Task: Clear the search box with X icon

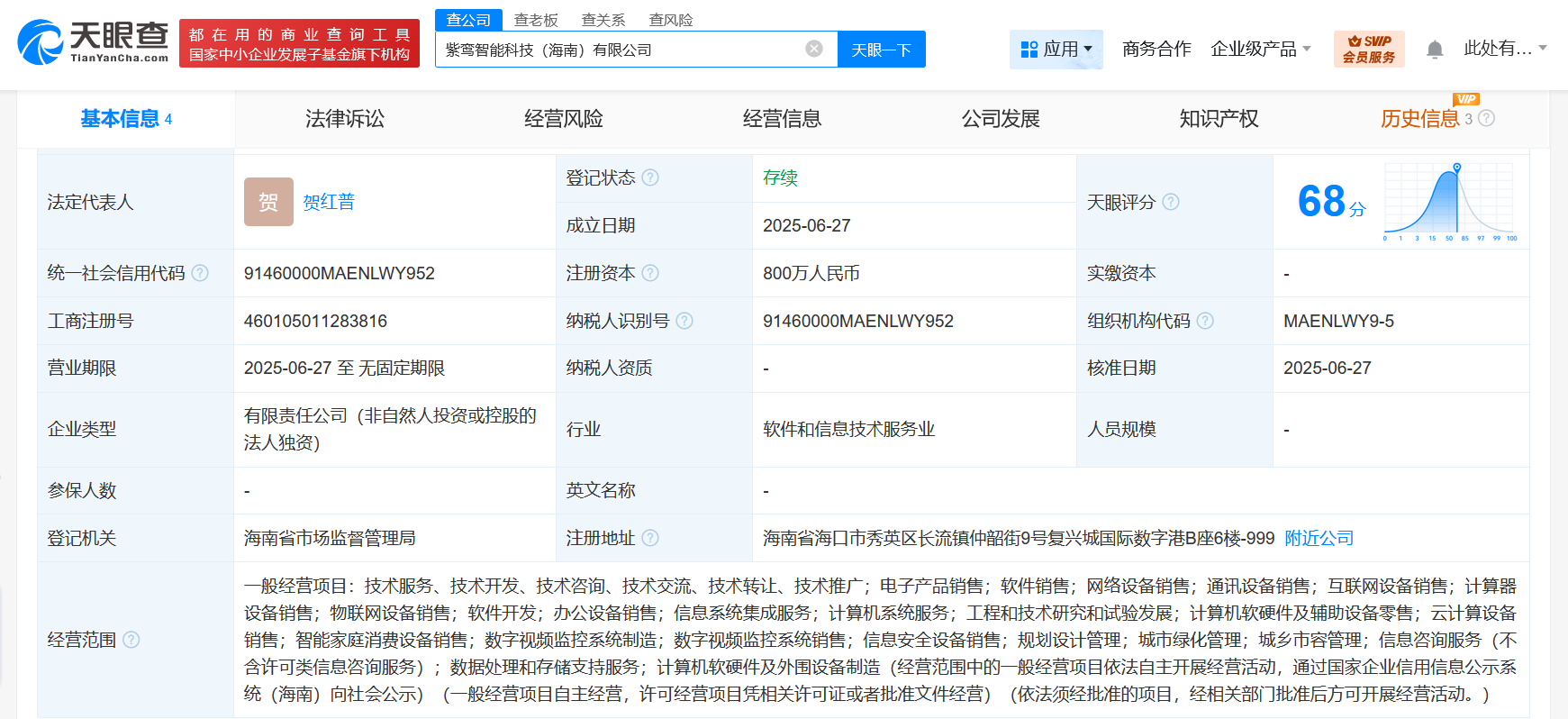Action: tap(814, 49)
